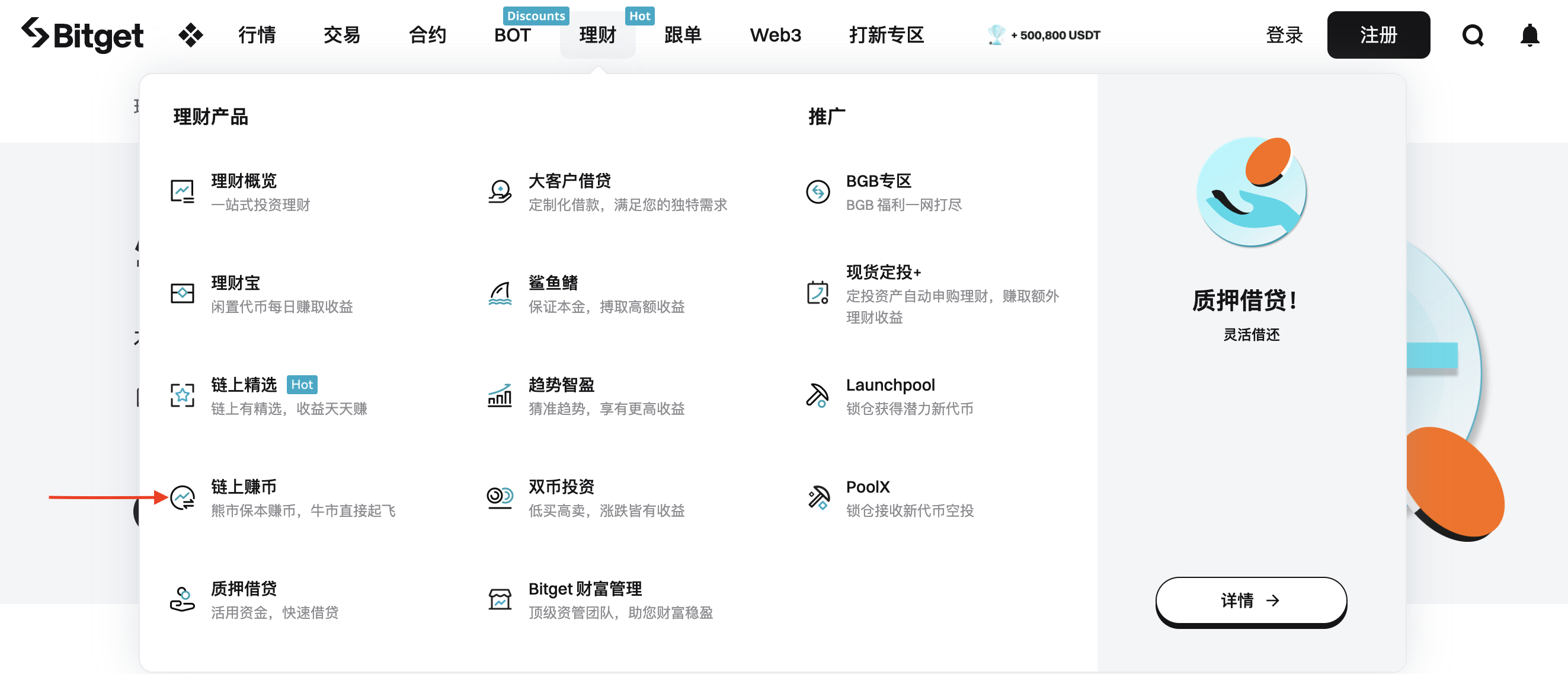The width and height of the screenshot is (1568, 674).
Task: Open Launchpool entry
Action: 890,396
